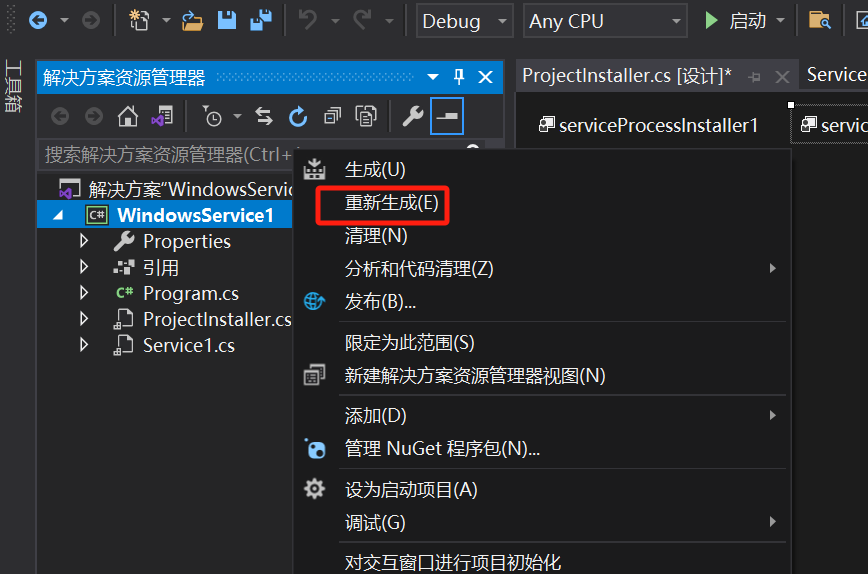Close the Solution Explorer panel

(485, 77)
